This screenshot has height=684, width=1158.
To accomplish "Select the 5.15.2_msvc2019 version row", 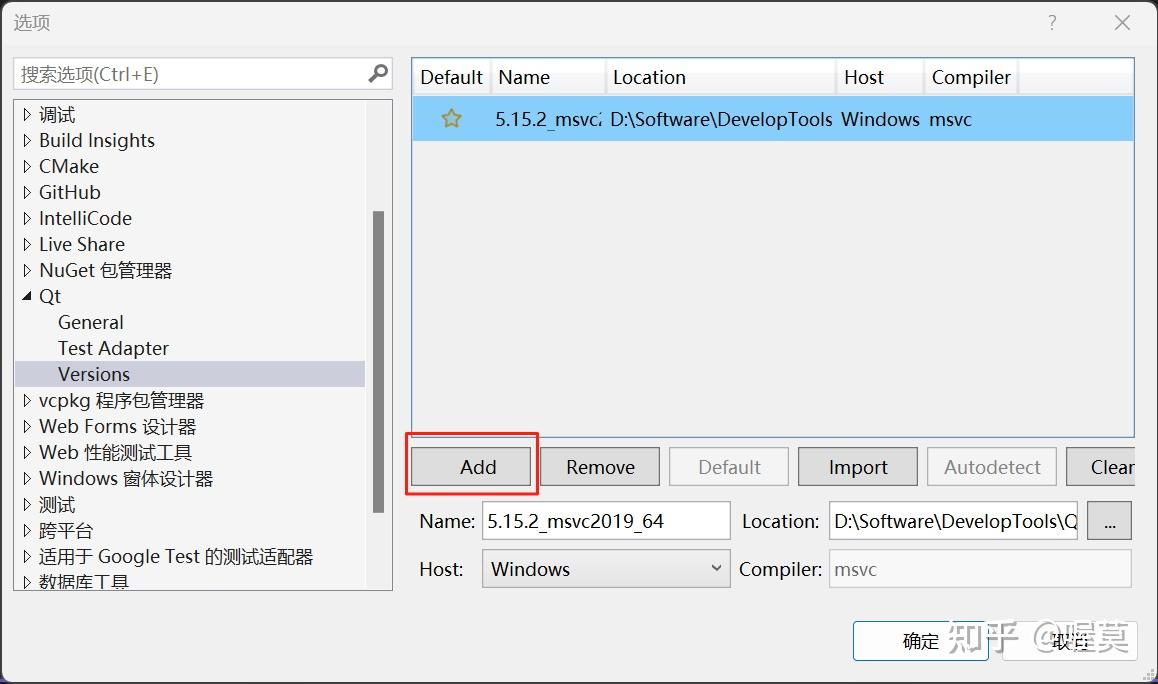I will (700, 119).
